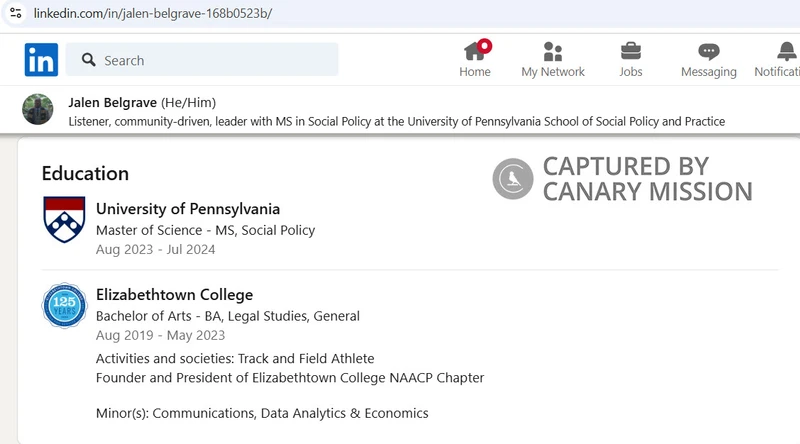Click the browser URL address bar
The height and width of the screenshot is (444, 800).
(x=408, y=13)
